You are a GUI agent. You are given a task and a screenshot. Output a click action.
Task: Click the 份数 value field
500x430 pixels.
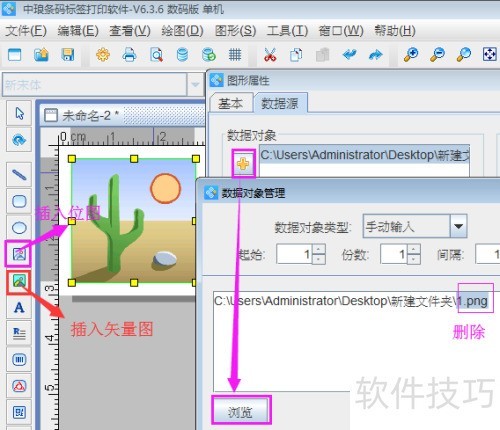click(394, 254)
